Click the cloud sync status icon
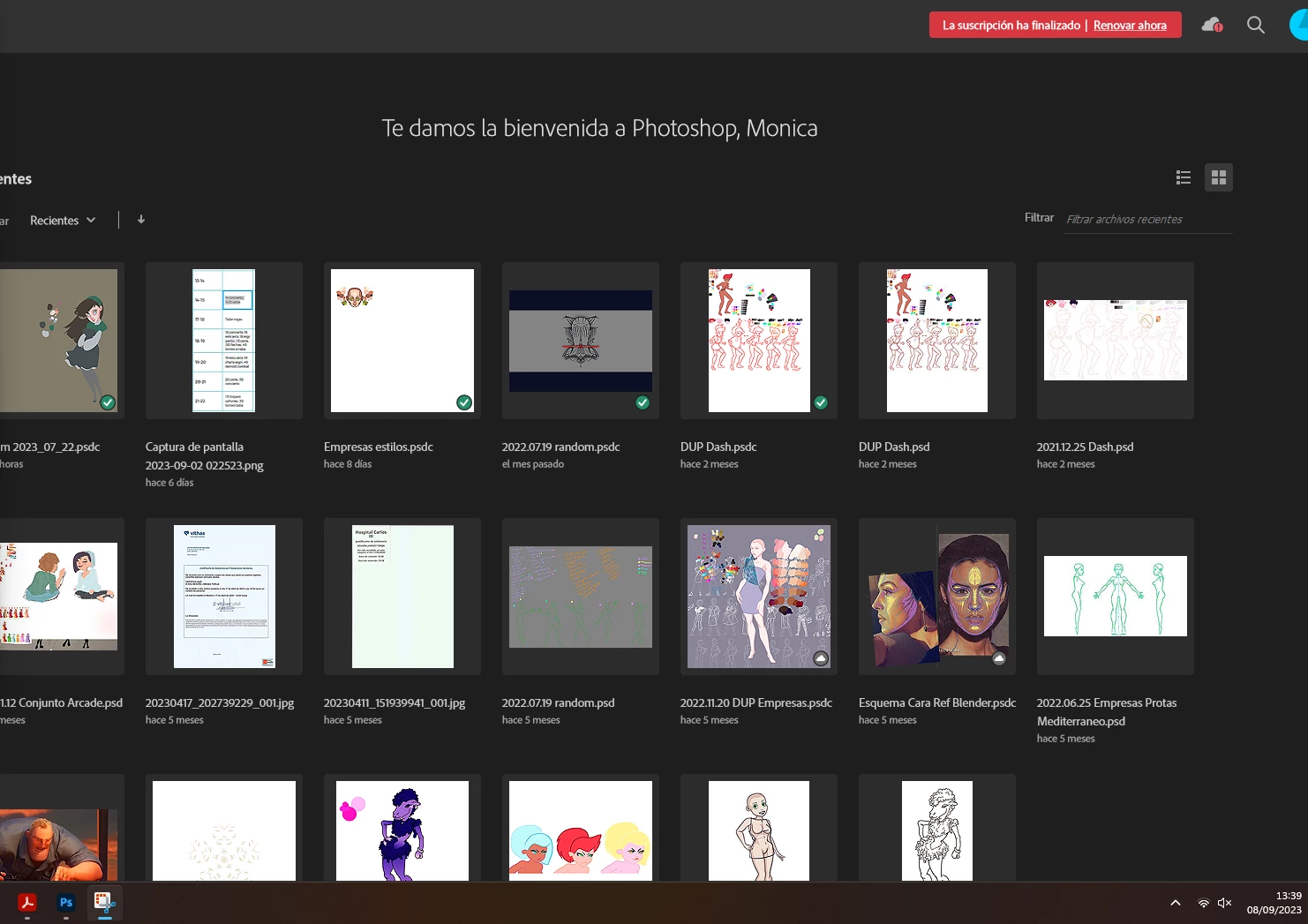1308x924 pixels. coord(1212,25)
